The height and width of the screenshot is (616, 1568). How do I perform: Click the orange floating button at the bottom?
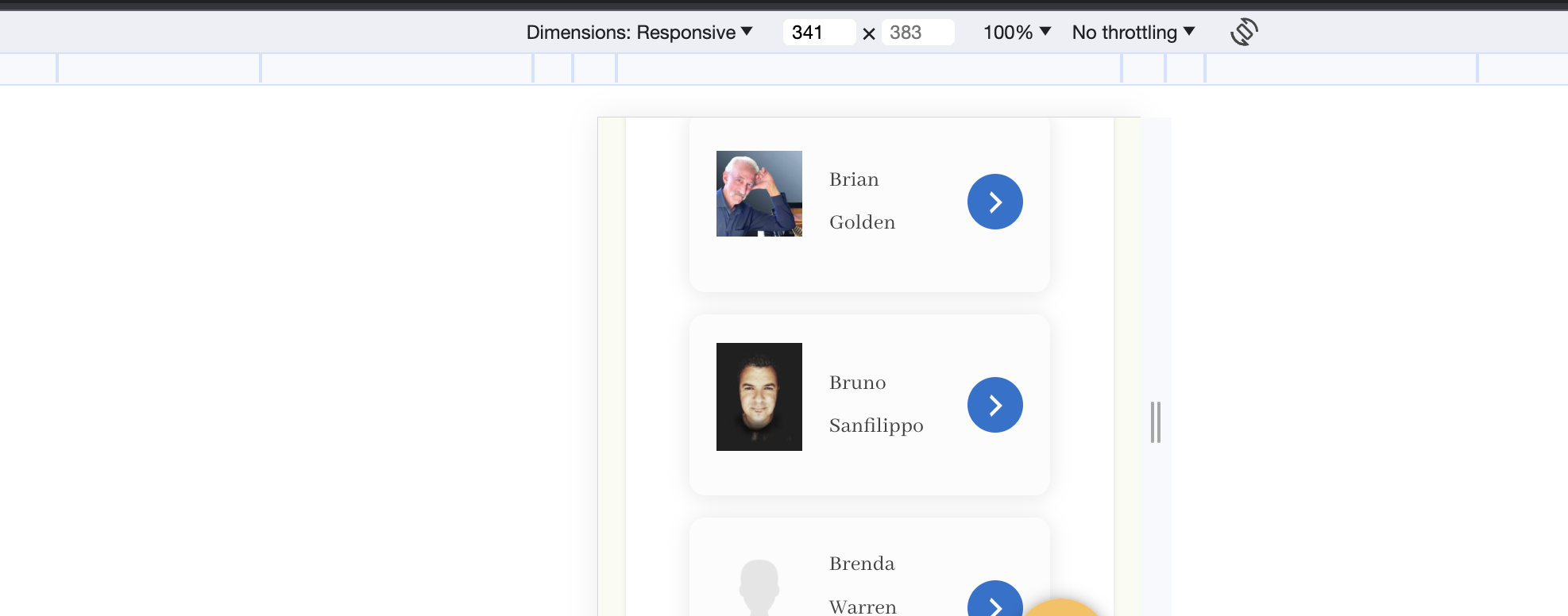pos(1060,608)
